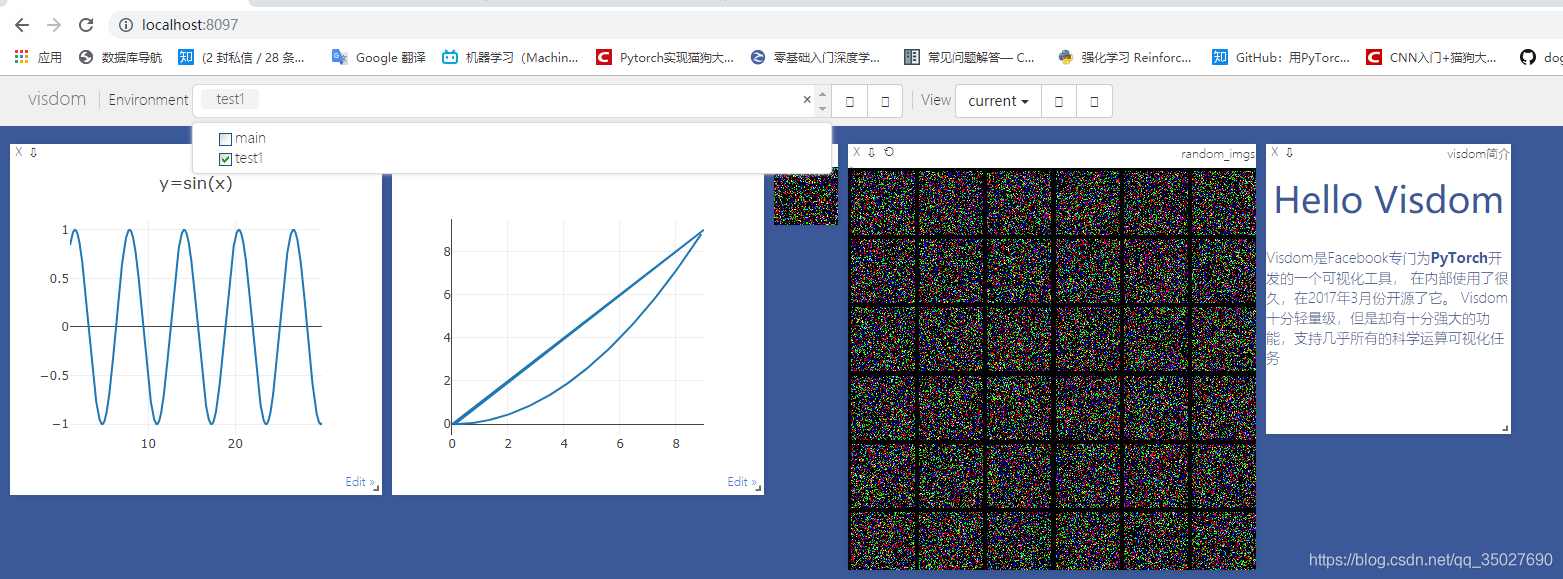The height and width of the screenshot is (579, 1563).
Task: Click first icon button right of Environment selector
Action: pos(850,101)
